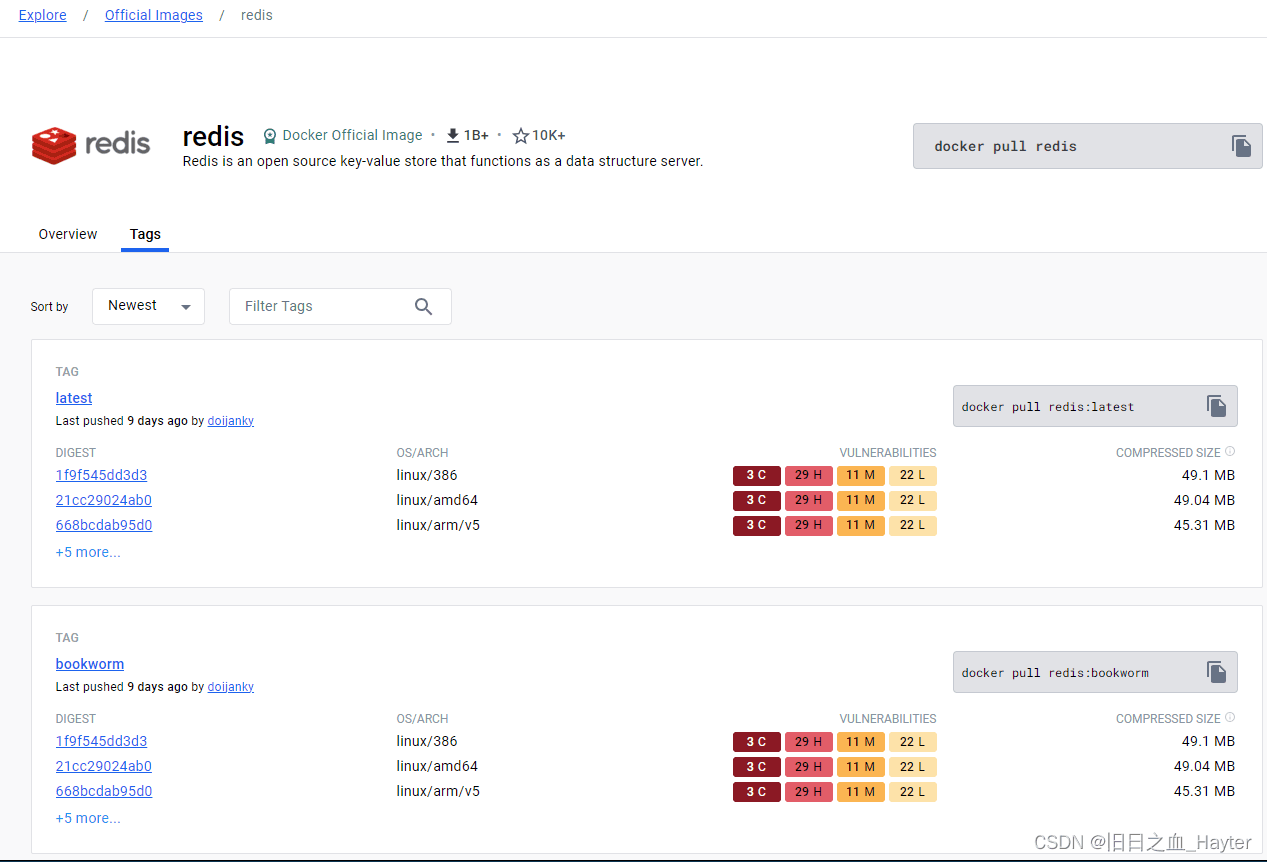Click the redis heading title
The height and width of the screenshot is (862, 1267).
tap(213, 135)
